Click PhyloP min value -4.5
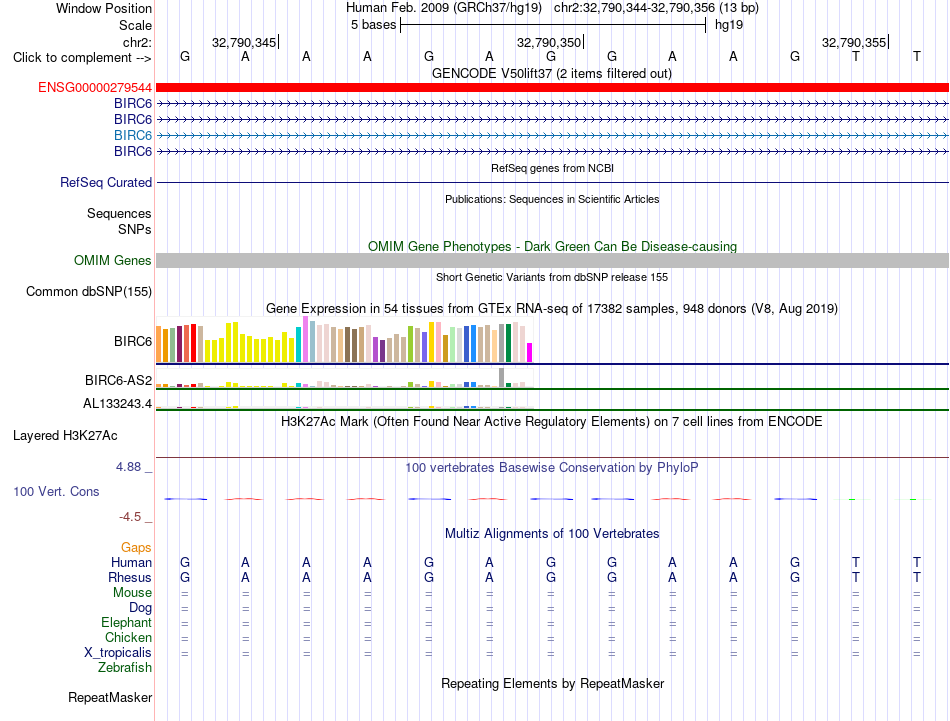 [130, 517]
